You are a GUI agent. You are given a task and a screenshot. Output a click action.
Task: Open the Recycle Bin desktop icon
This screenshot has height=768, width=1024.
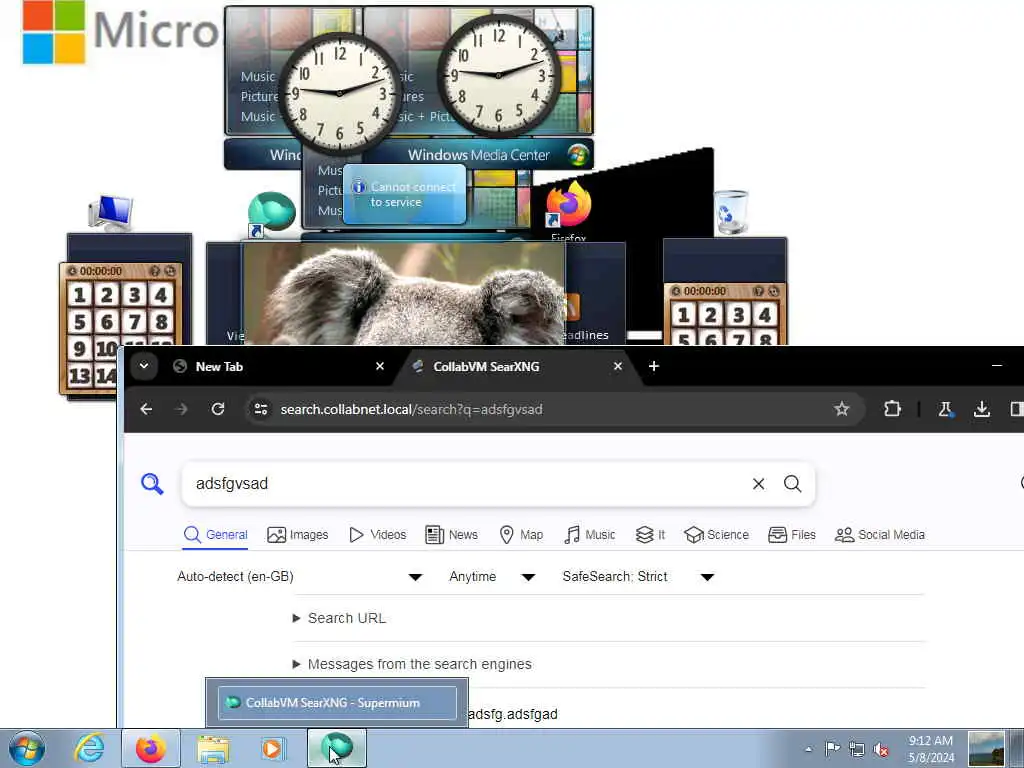click(x=730, y=212)
